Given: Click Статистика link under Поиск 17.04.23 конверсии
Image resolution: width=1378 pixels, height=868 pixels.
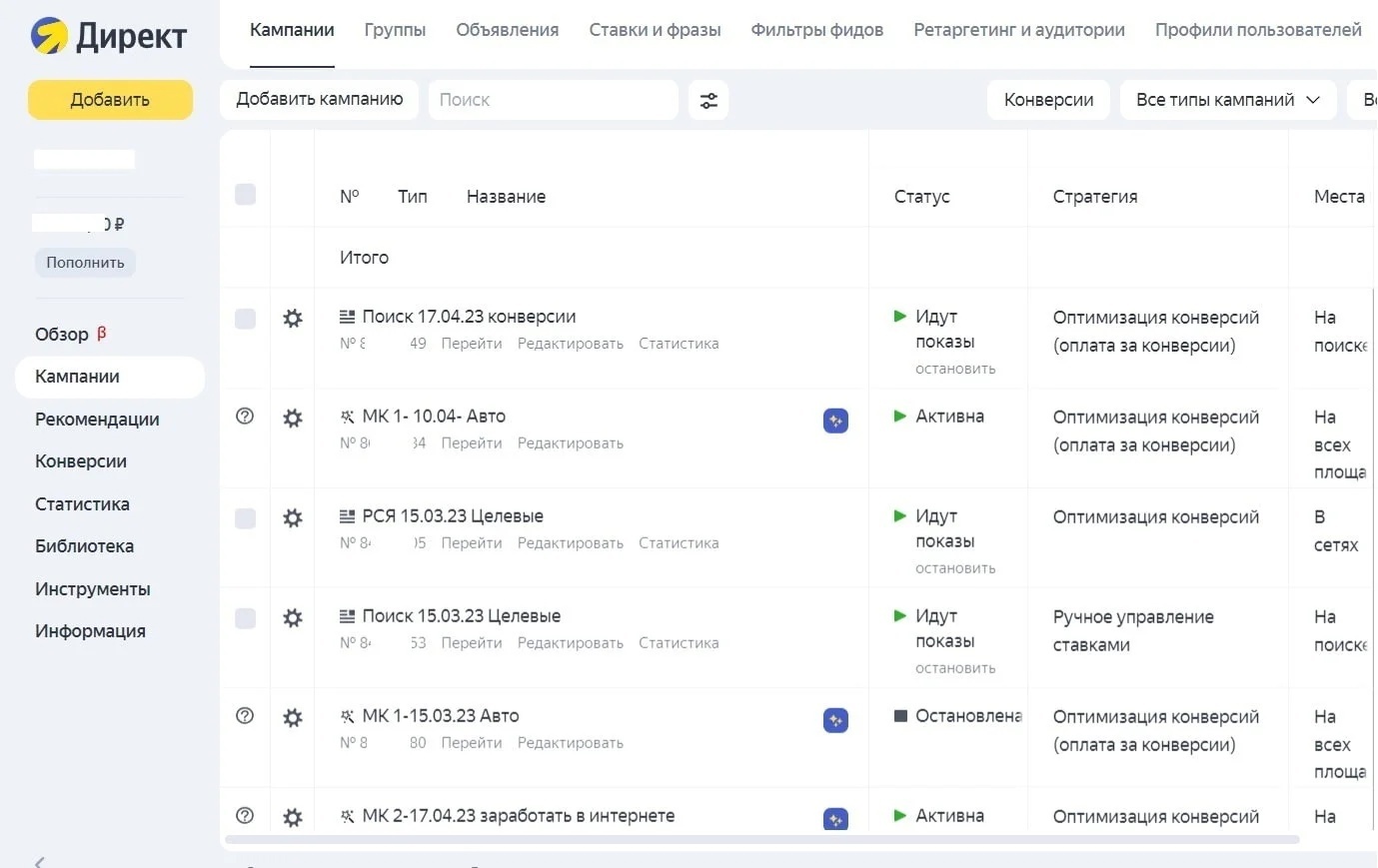Looking at the screenshot, I should (x=679, y=344).
